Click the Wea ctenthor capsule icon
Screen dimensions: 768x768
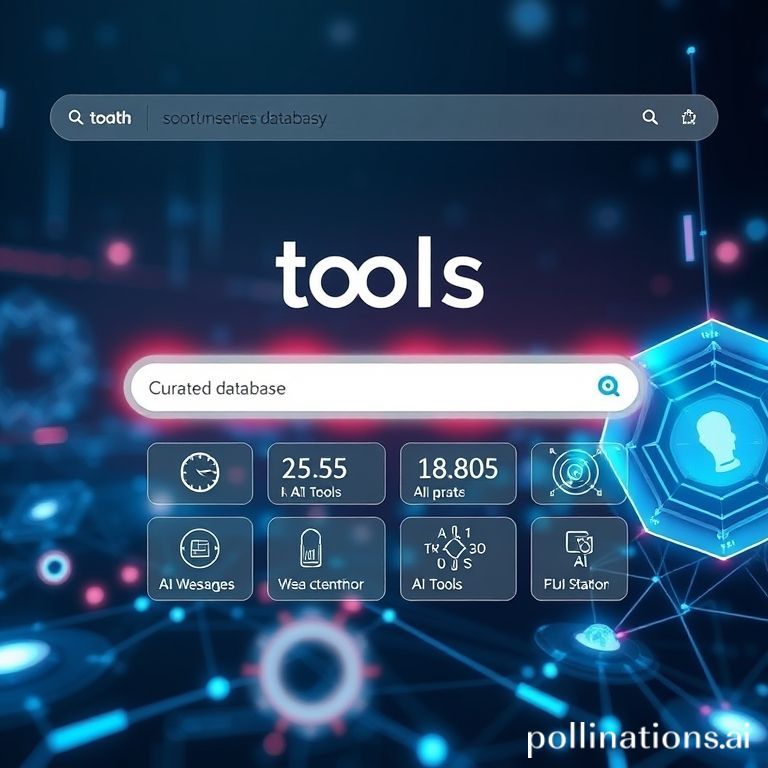pos(310,549)
